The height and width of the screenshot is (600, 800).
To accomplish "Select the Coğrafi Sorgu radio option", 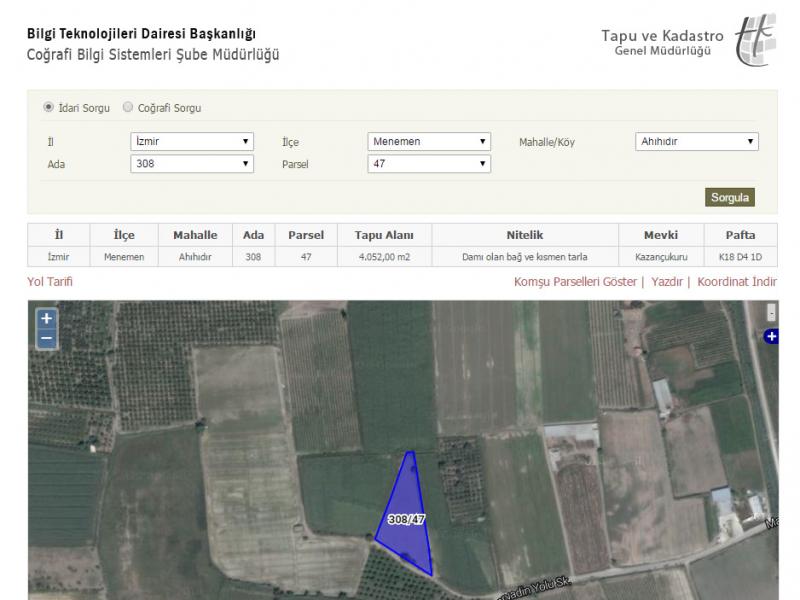I will (x=128, y=107).
